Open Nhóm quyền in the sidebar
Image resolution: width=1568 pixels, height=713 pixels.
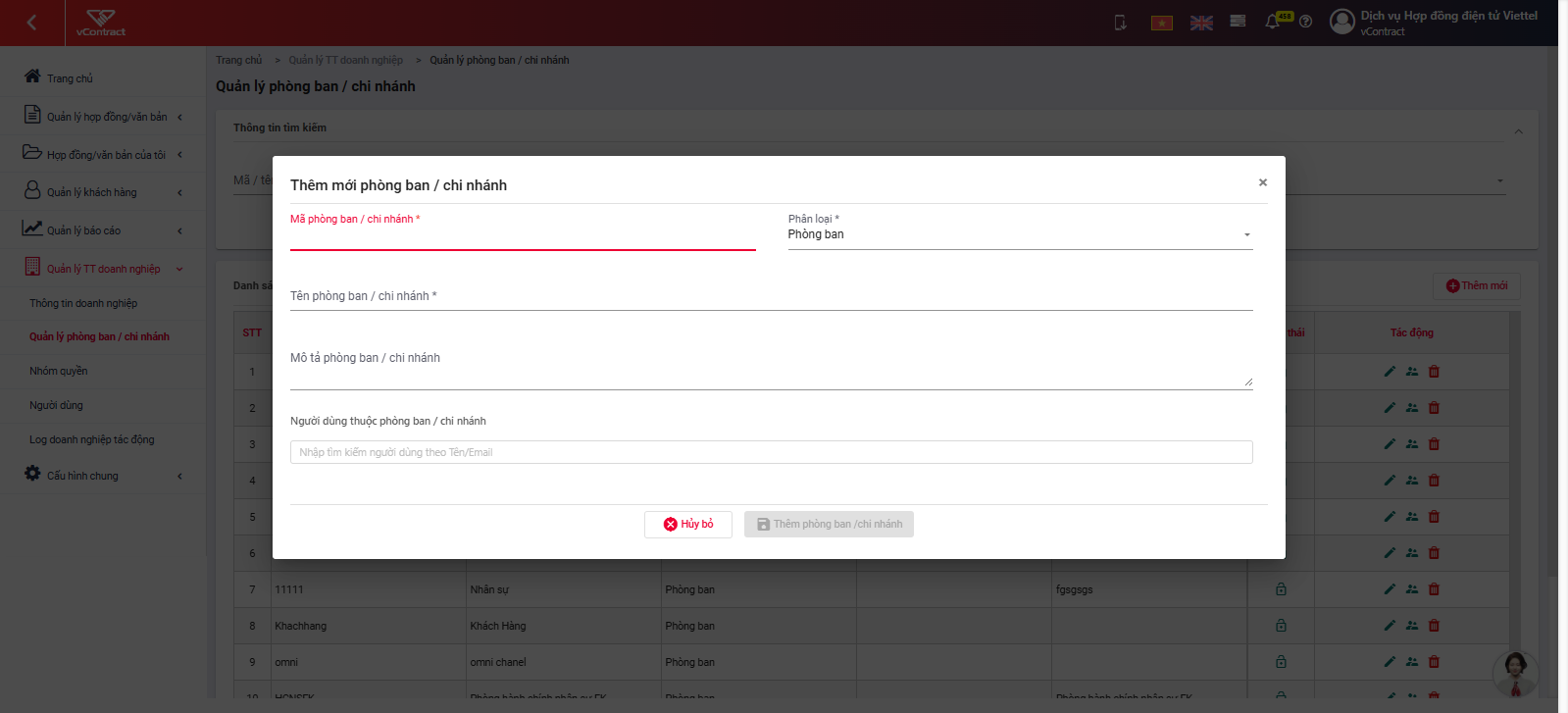coord(59,371)
